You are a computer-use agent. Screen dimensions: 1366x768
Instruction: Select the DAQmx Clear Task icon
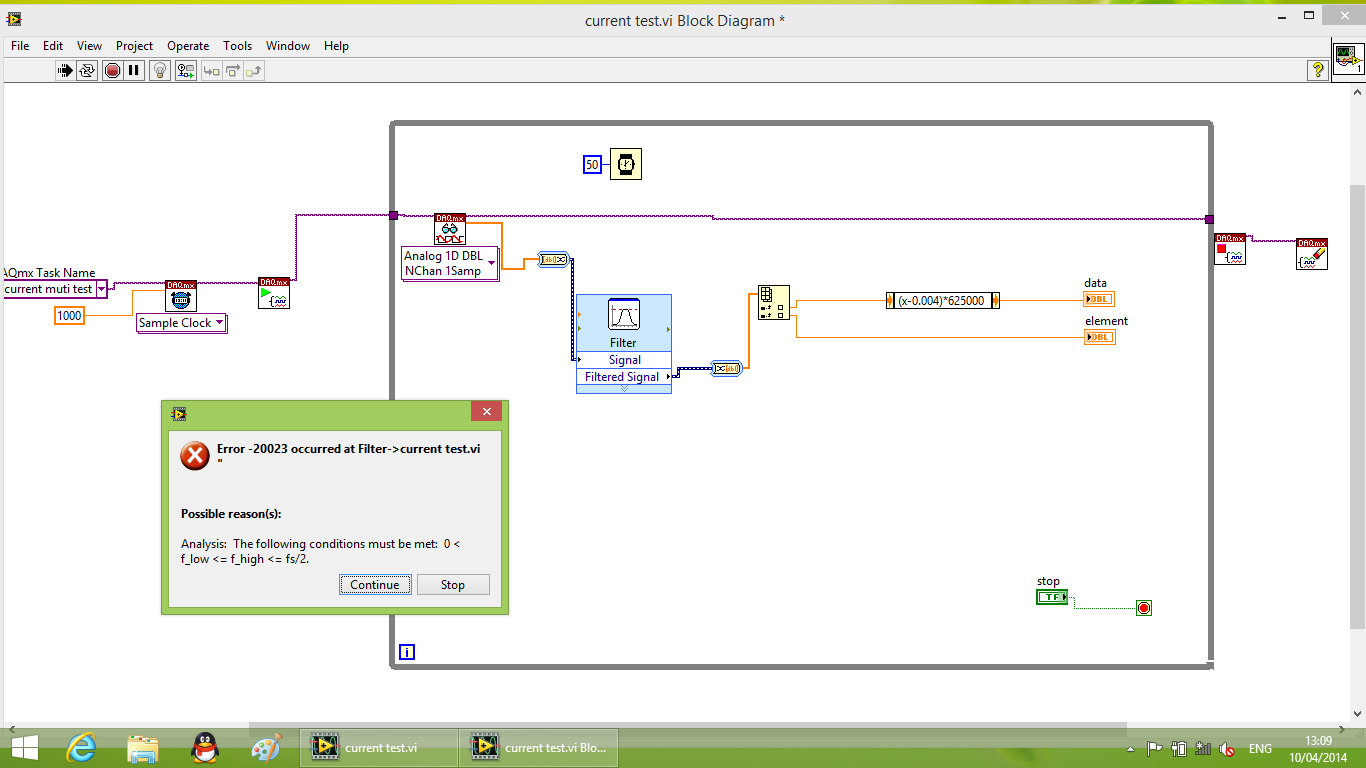point(1312,254)
